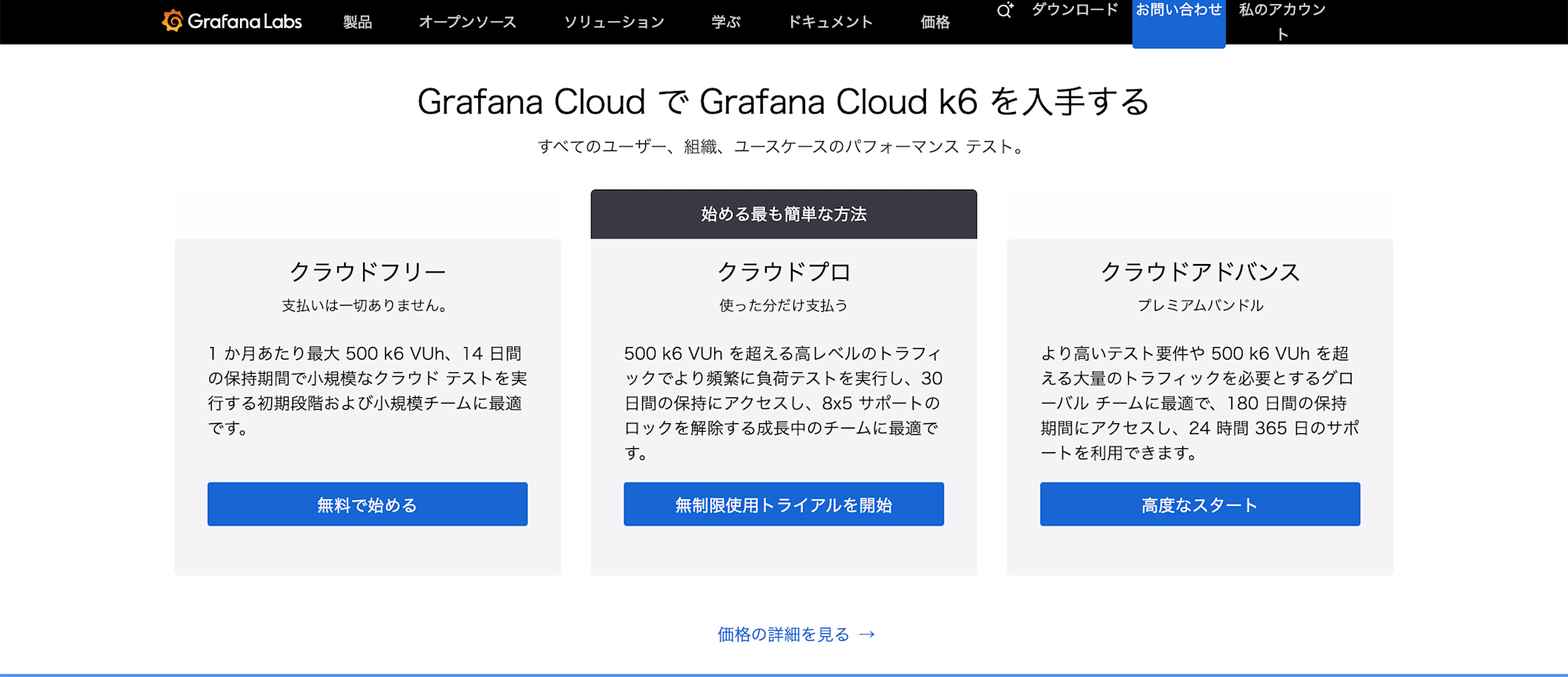Go to the 価格 page
The image size is (1568, 677).
[x=935, y=22]
